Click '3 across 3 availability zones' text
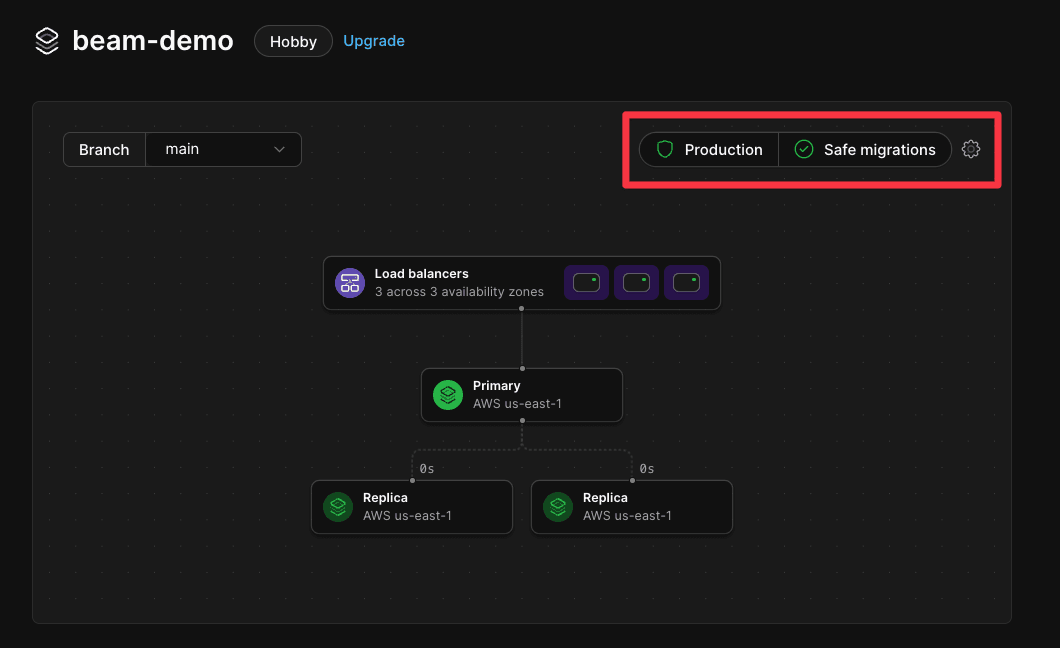 pos(459,292)
